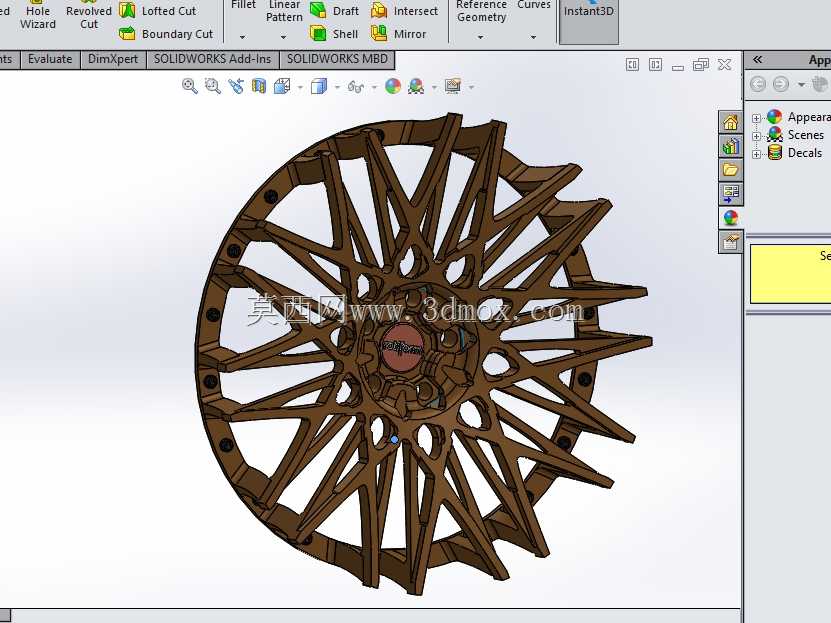
Task: Open the Linear Pattern tool
Action: point(284,11)
